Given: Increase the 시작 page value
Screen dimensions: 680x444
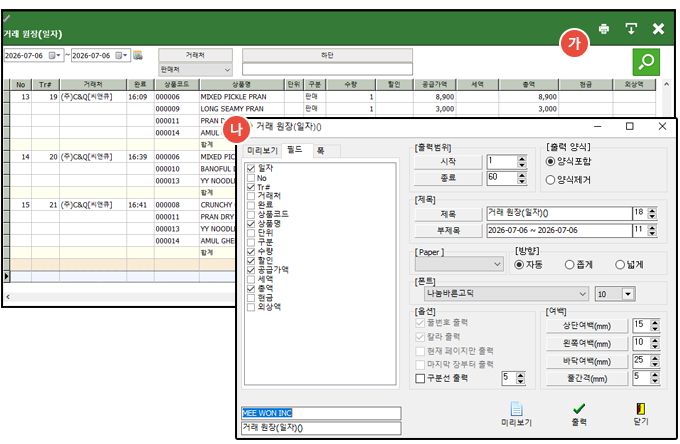Looking at the screenshot, I should tap(522, 159).
